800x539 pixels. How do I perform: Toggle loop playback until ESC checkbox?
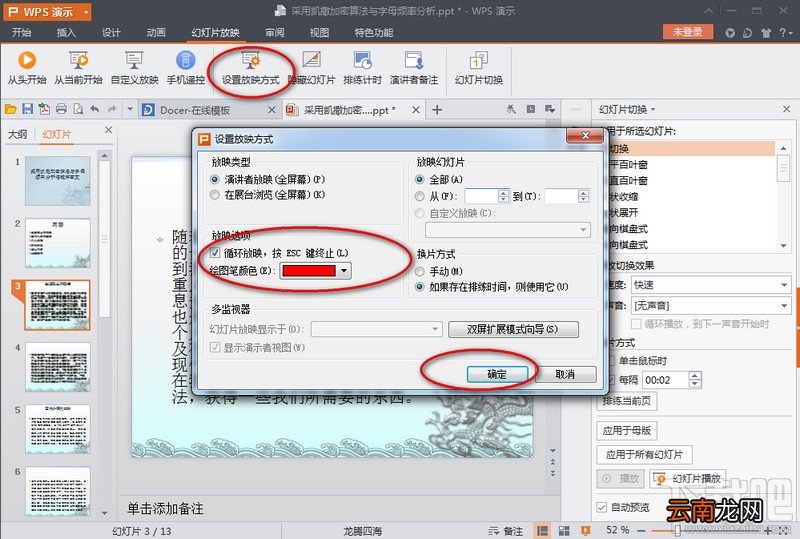click(x=215, y=253)
